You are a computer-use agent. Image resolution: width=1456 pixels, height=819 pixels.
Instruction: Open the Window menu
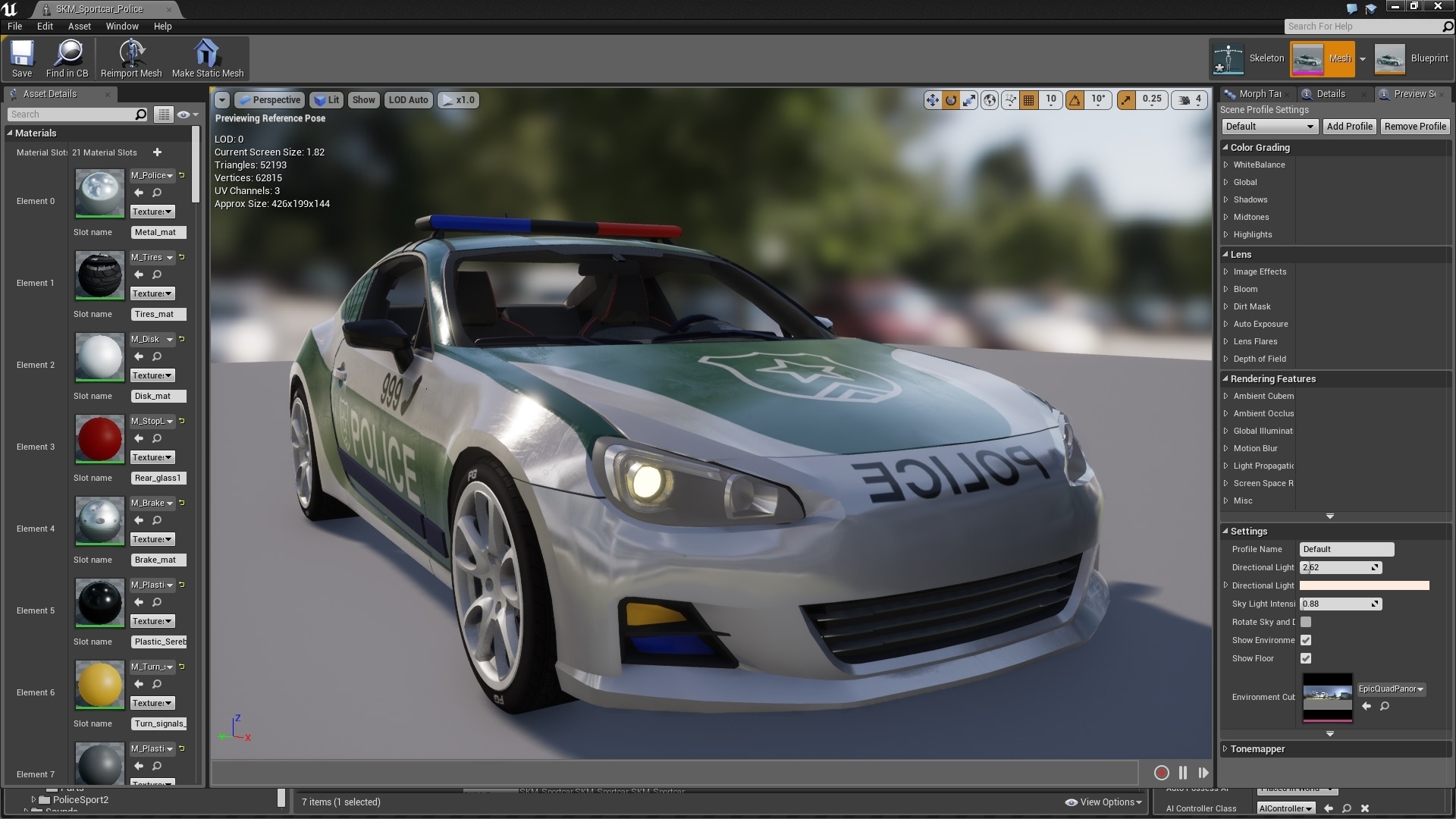(122, 26)
